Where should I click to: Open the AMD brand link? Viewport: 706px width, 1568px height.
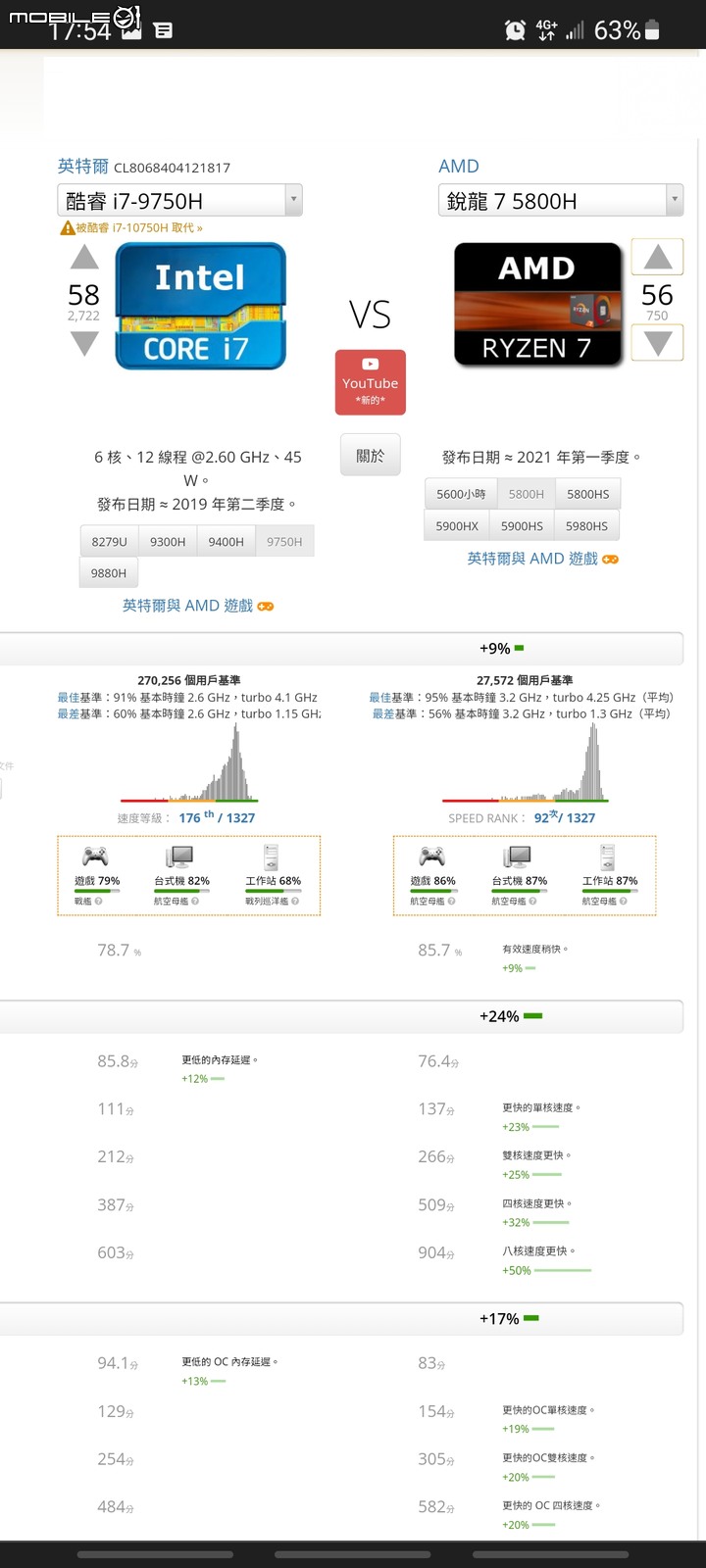[x=459, y=167]
